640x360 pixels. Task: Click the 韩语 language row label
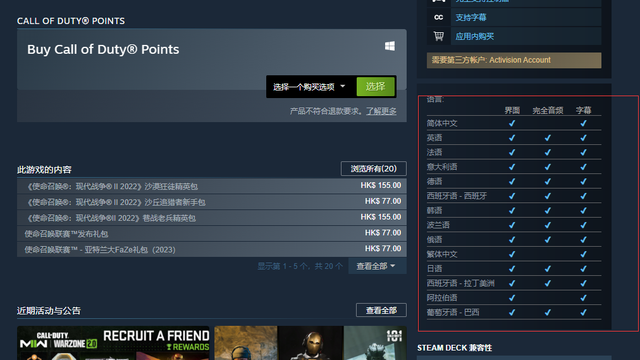click(434, 211)
